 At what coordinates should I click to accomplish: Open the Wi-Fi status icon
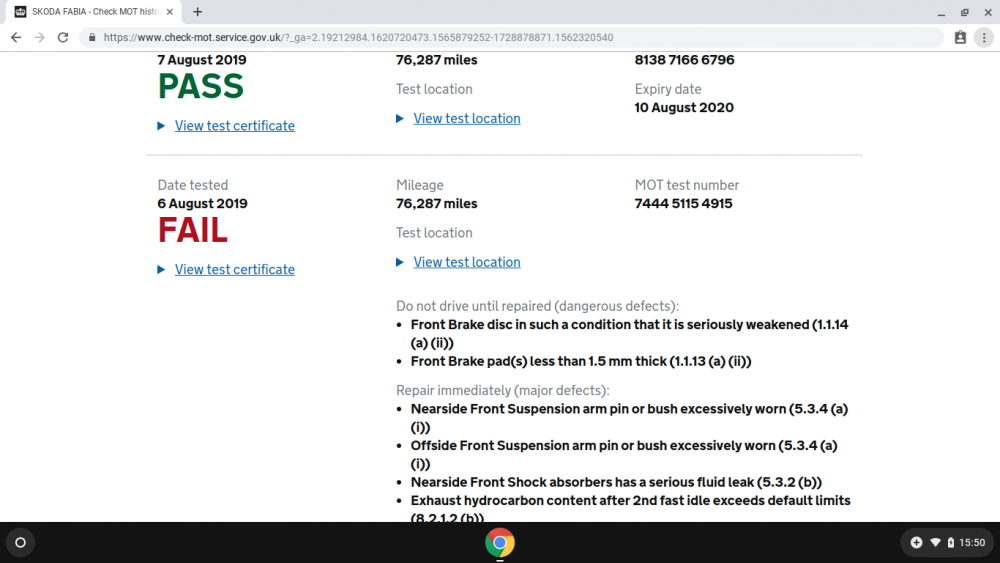[x=936, y=543]
